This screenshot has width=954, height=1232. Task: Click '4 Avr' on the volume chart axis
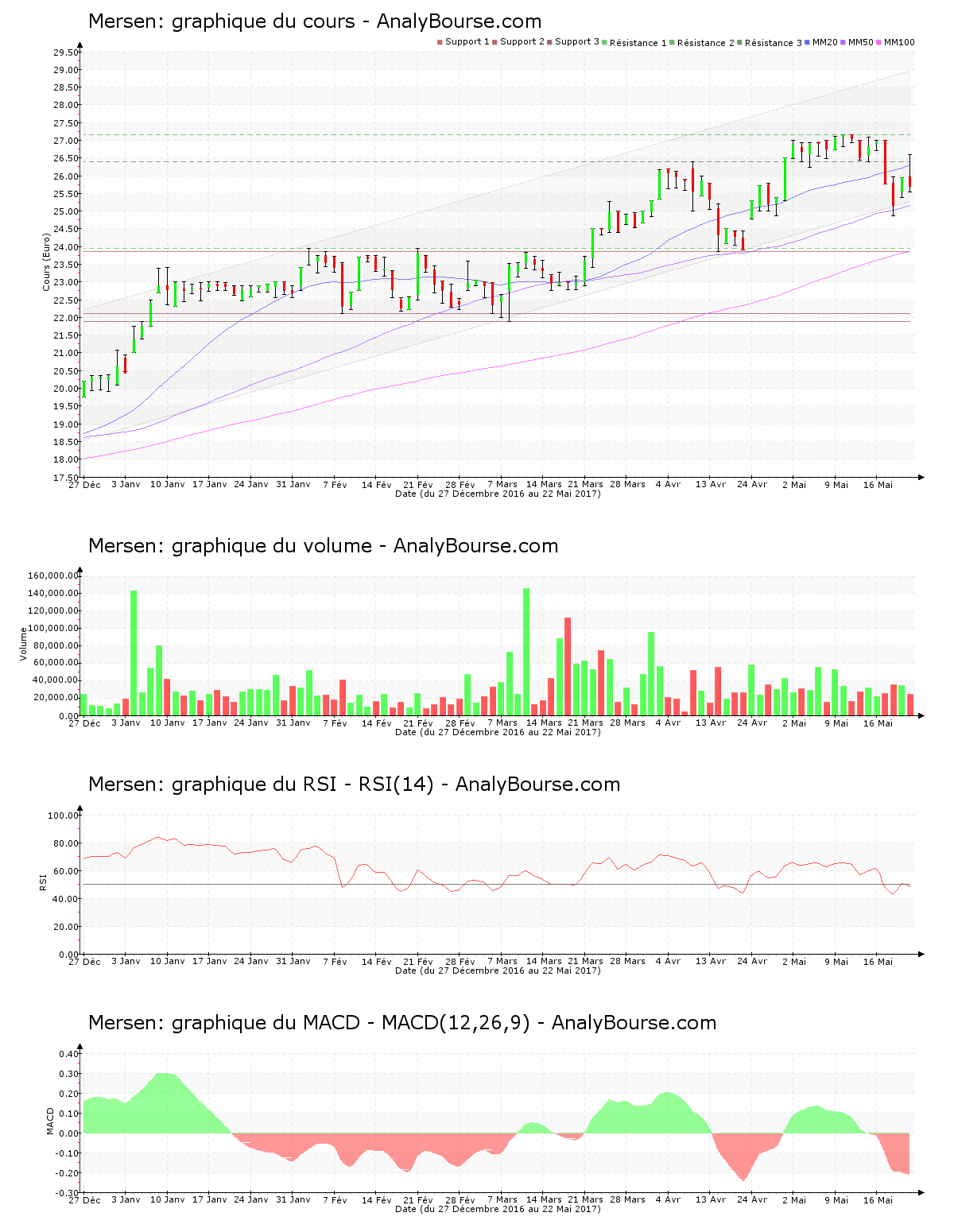pos(669,723)
